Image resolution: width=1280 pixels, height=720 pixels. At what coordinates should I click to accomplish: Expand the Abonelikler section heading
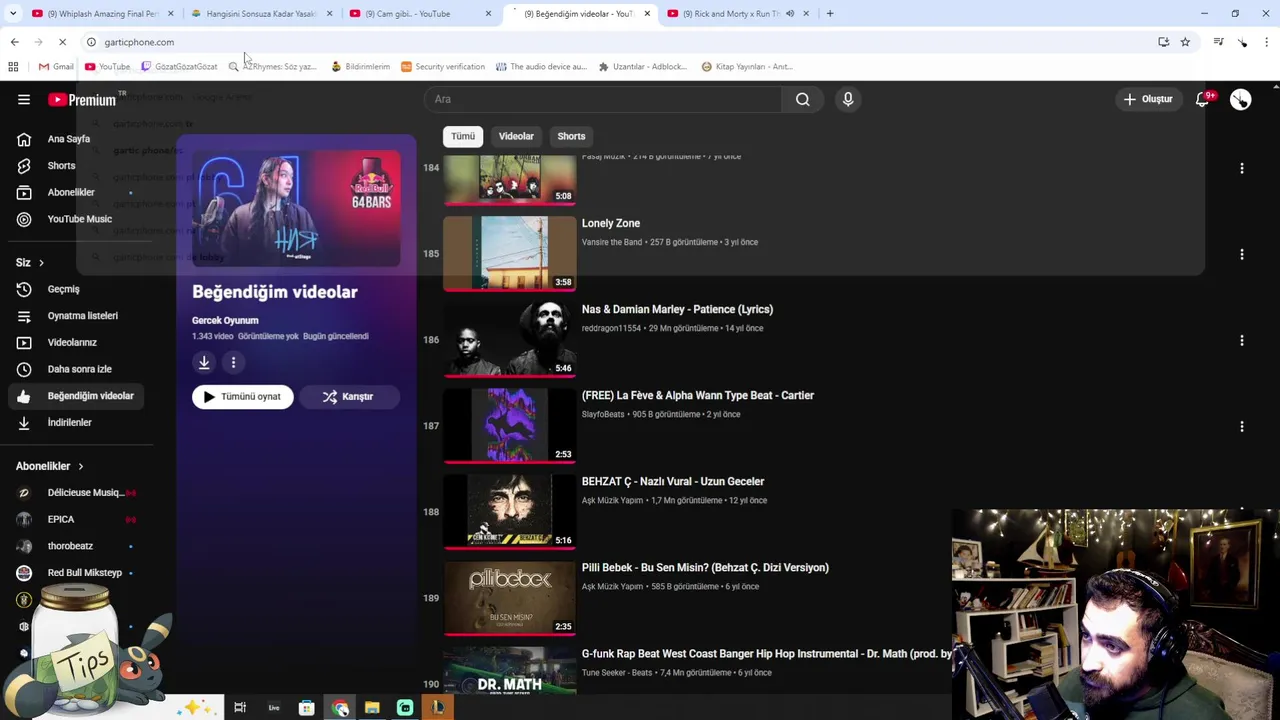50,466
